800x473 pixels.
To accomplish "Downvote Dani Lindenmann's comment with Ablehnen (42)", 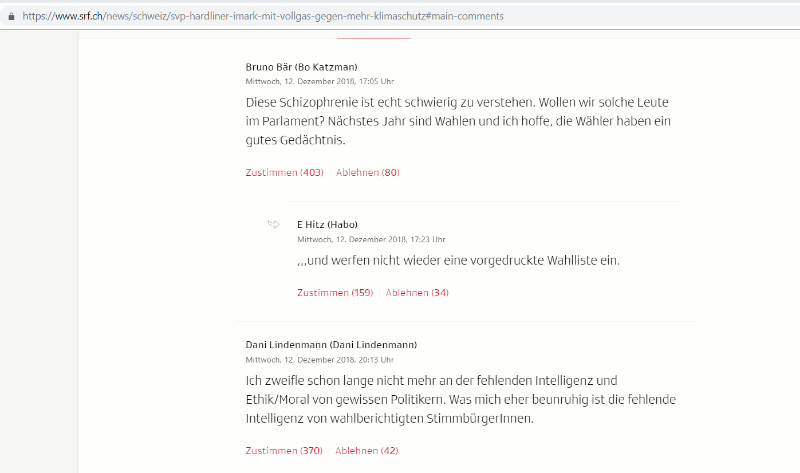I will [366, 451].
